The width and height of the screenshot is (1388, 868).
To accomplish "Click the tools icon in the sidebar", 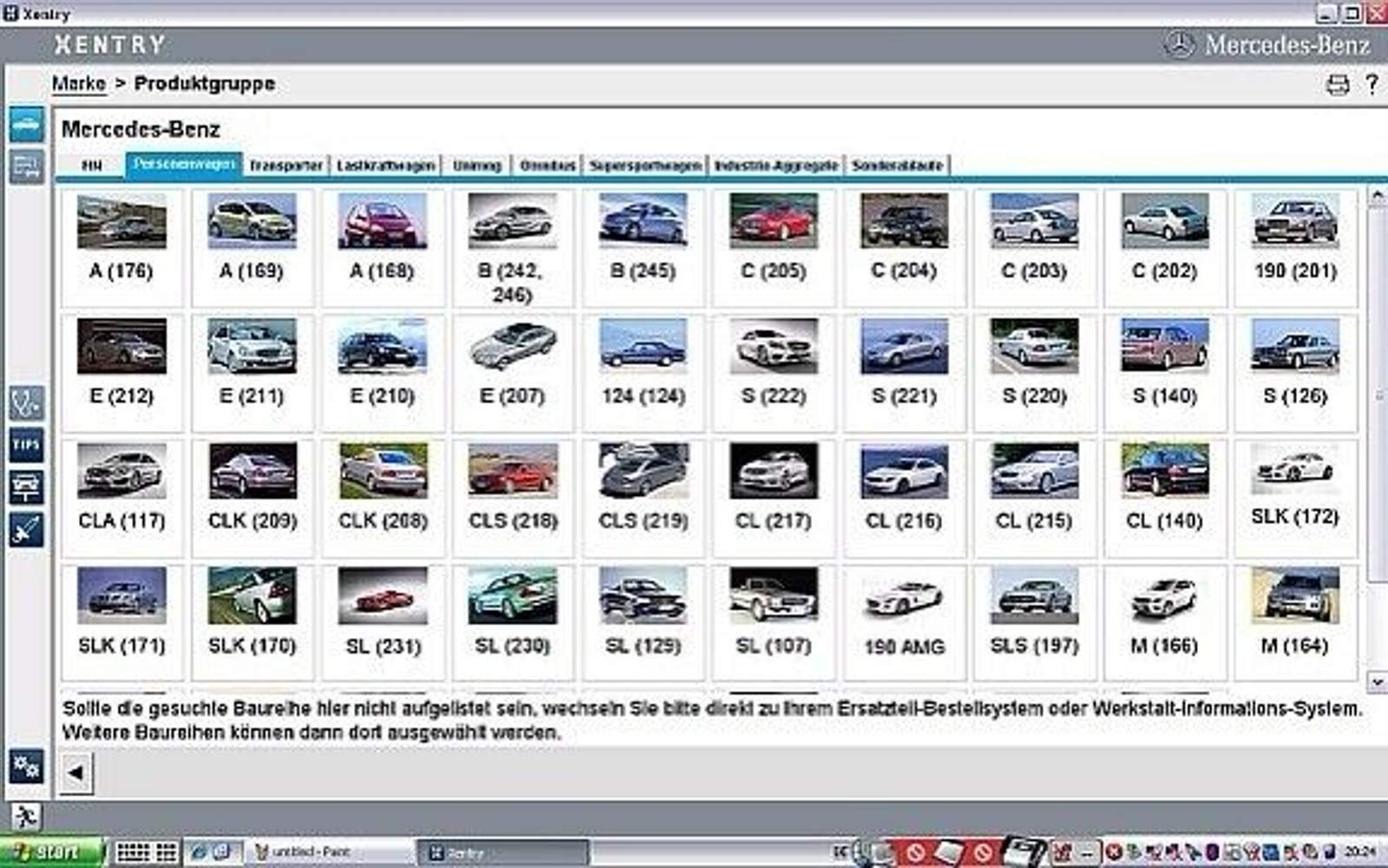I will coord(26,529).
